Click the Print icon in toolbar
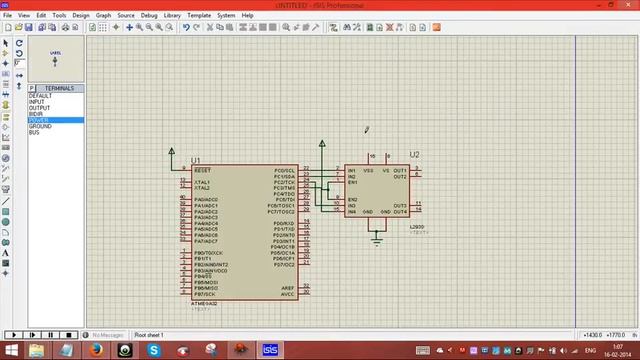640x360 pixels. 65,27
